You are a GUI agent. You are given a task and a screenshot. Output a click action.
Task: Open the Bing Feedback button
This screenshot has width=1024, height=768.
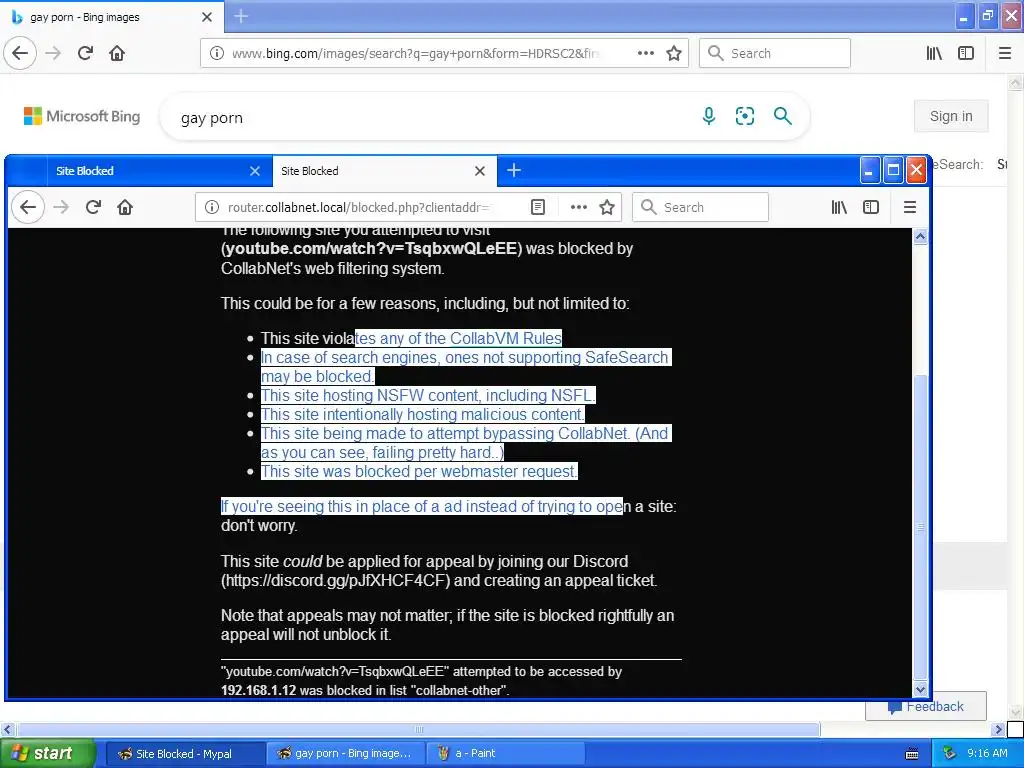[x=926, y=707]
